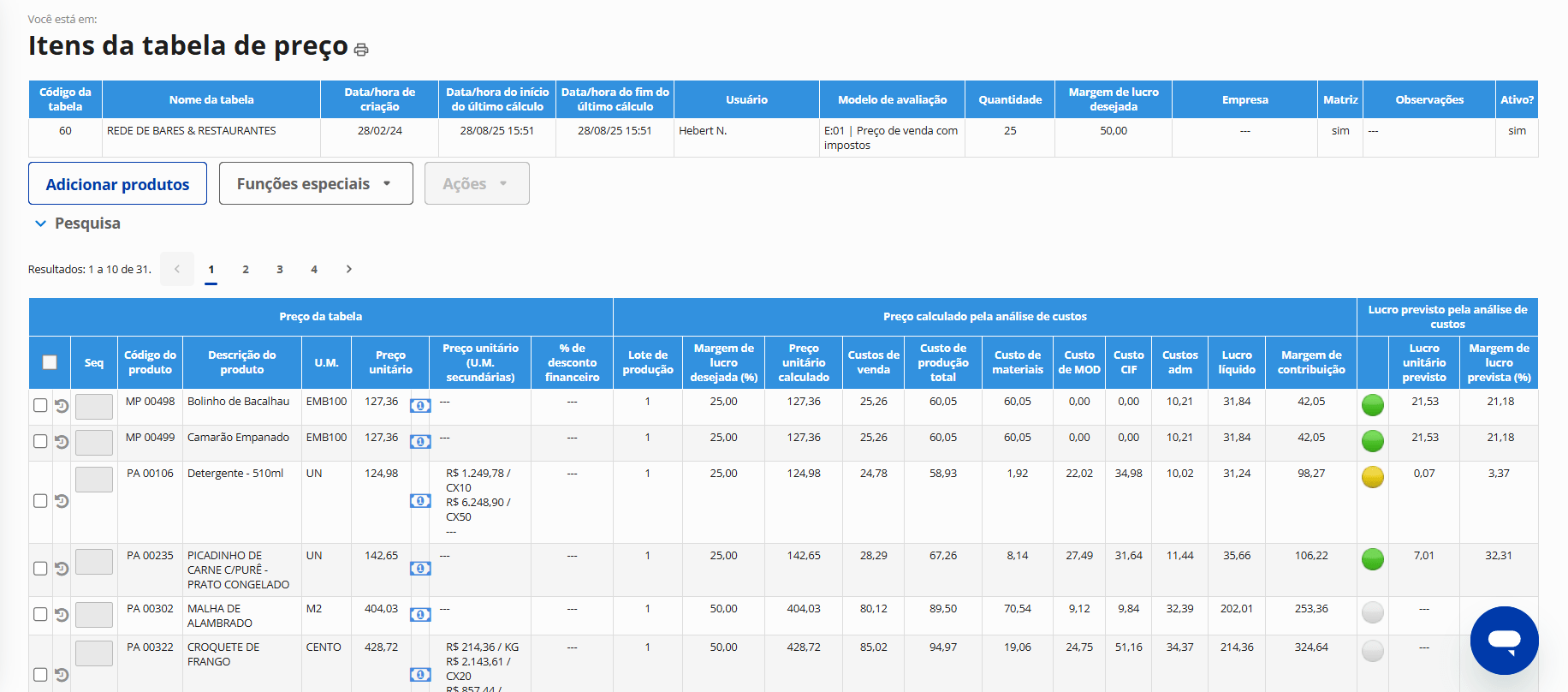Toggle the select-all checkbox in table header

tap(50, 362)
